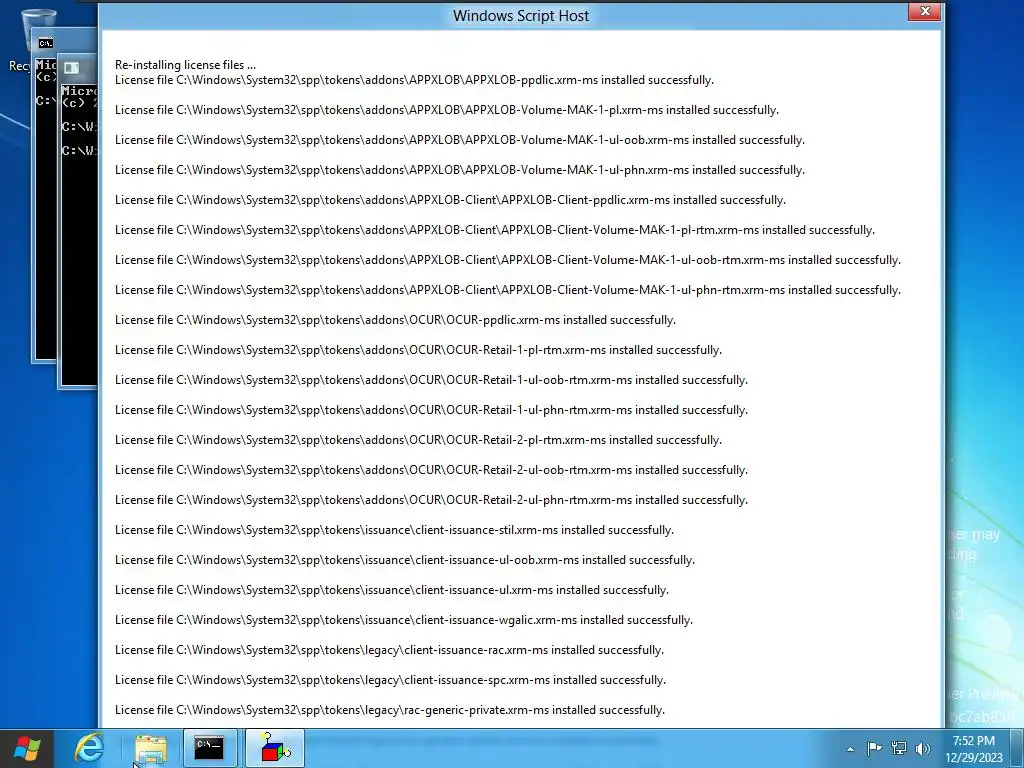Click the back Command Prompt window's title icon

coord(46,43)
